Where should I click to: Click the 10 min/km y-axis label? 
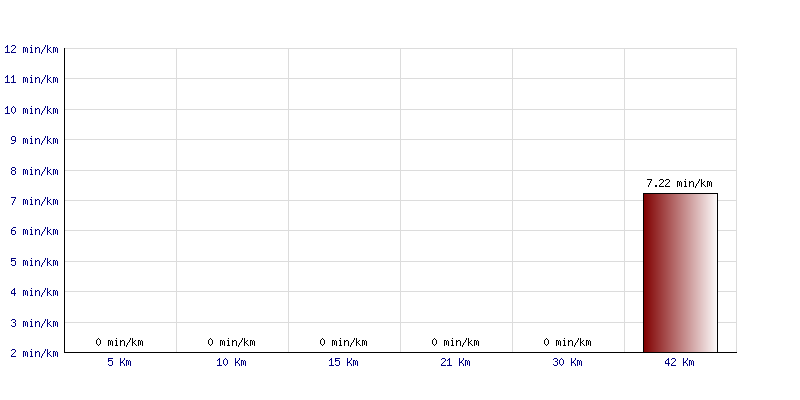tap(31, 110)
